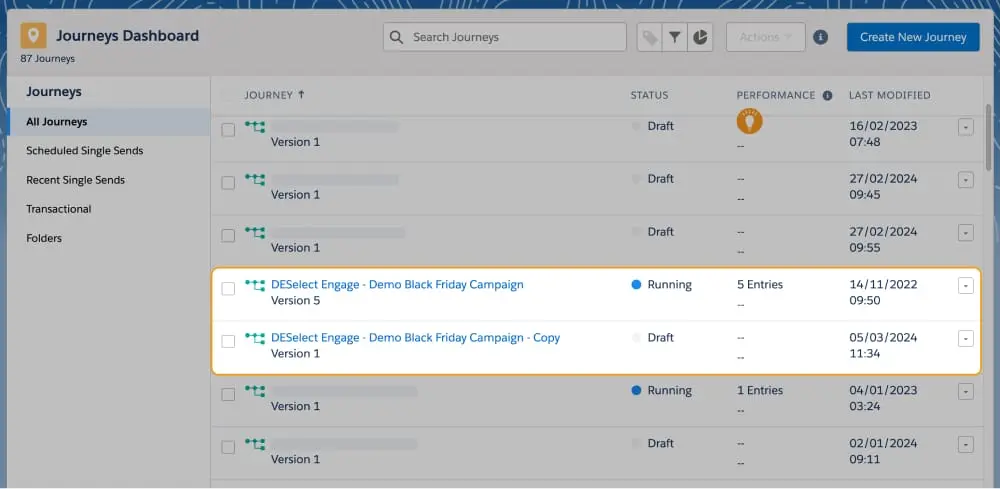The height and width of the screenshot is (489, 1000).
Task: Click the tags icon next to search
Action: click(x=650, y=37)
